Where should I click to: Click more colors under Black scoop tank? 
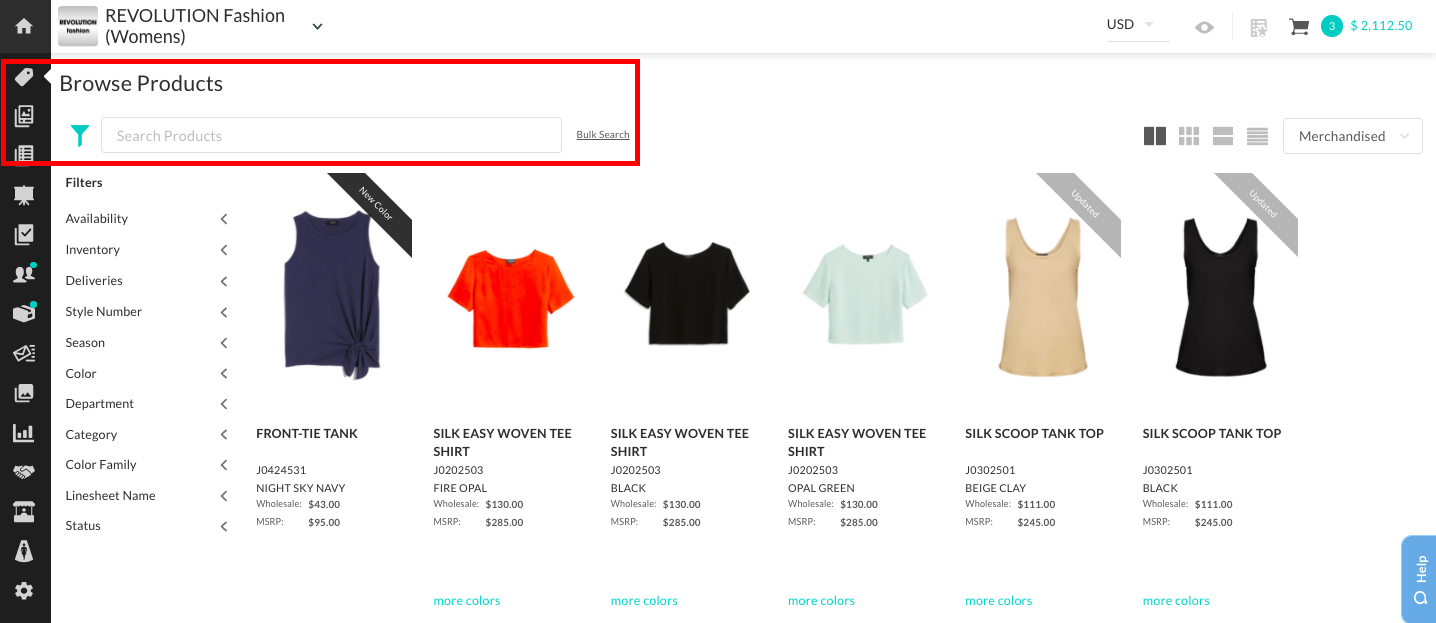1176,601
